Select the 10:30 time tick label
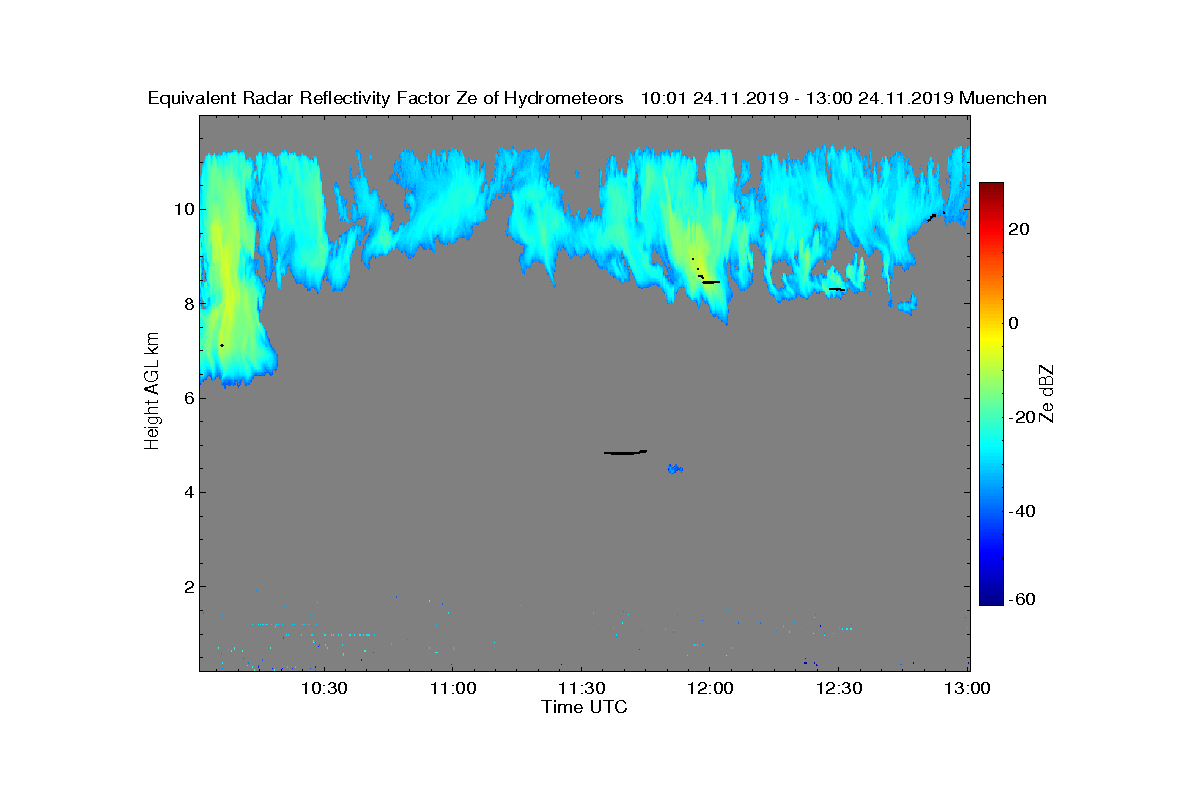Image resolution: width=1200 pixels, height=800 pixels. pyautogui.click(x=324, y=688)
